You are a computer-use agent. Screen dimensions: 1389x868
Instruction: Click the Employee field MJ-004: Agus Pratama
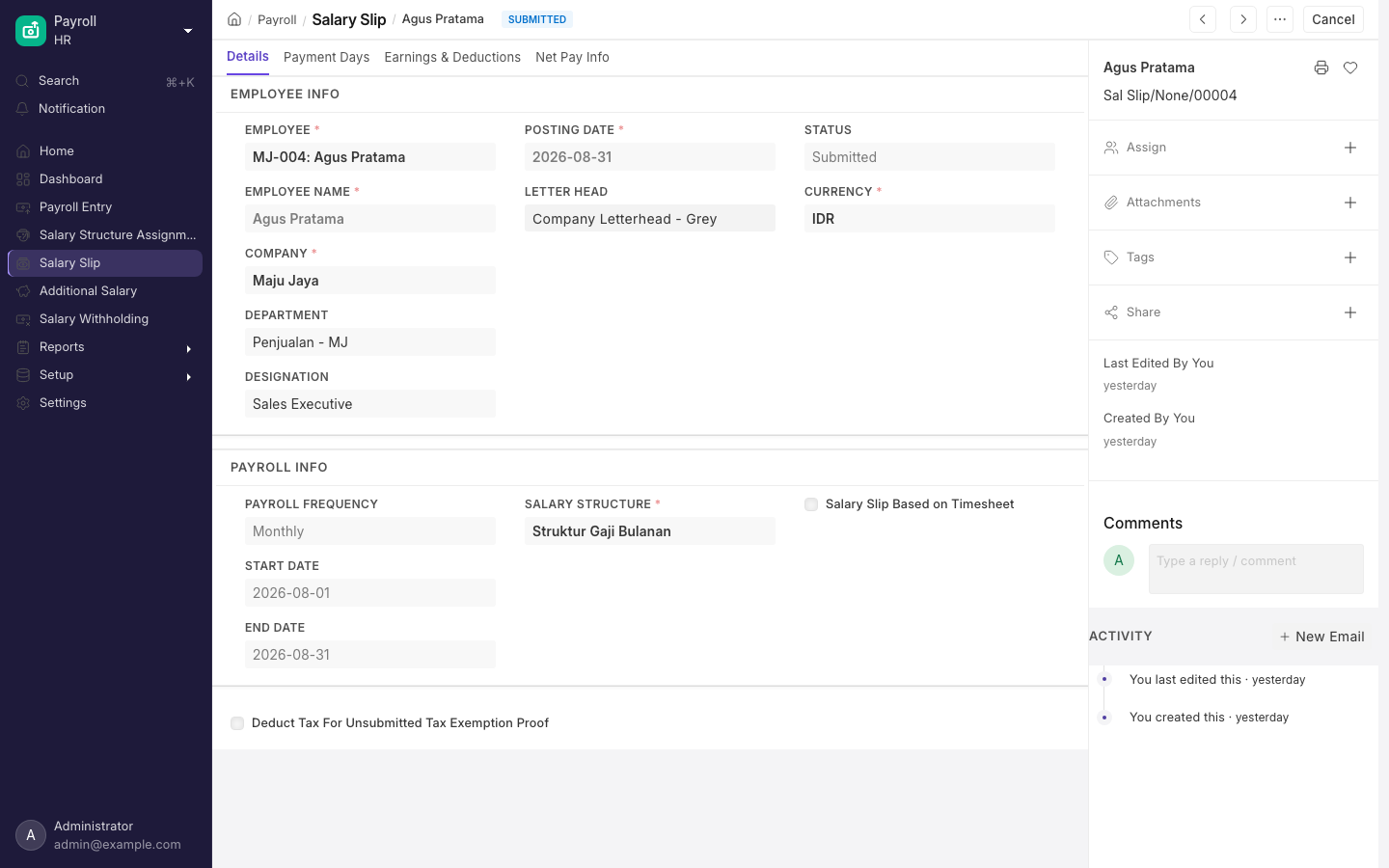(x=370, y=157)
